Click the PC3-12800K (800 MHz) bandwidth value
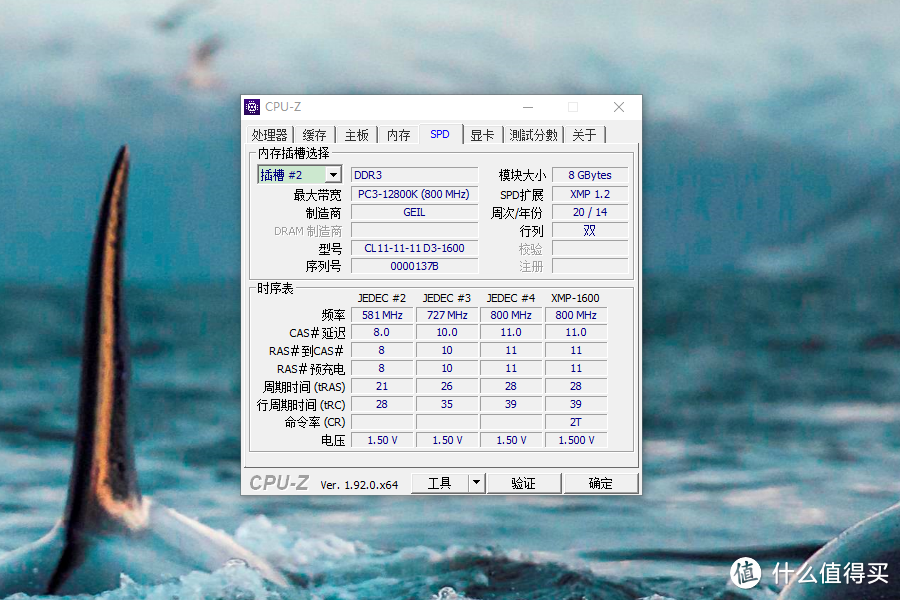900x600 pixels. 414,194
